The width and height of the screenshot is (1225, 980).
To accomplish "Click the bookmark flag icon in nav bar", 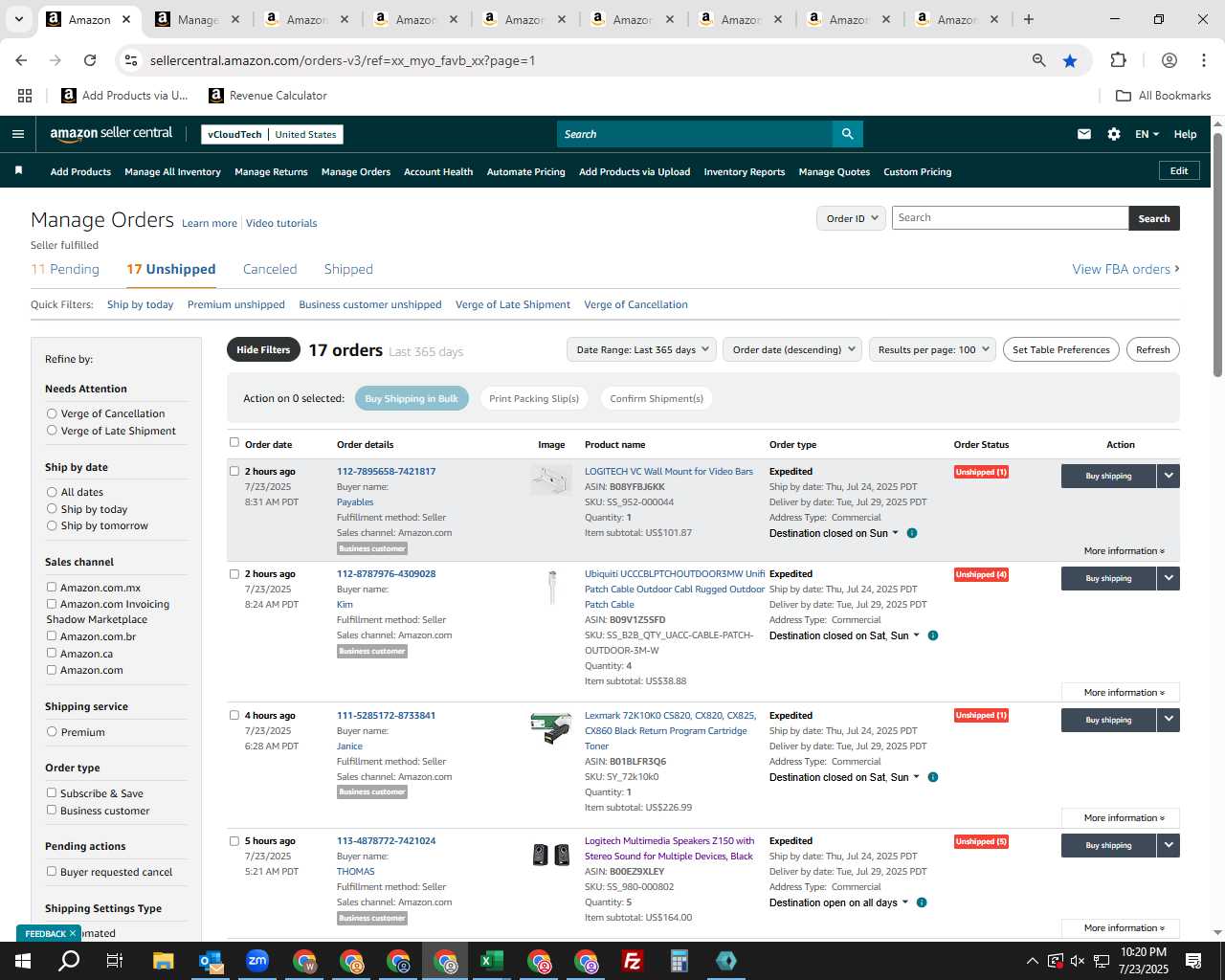I will click(x=18, y=171).
